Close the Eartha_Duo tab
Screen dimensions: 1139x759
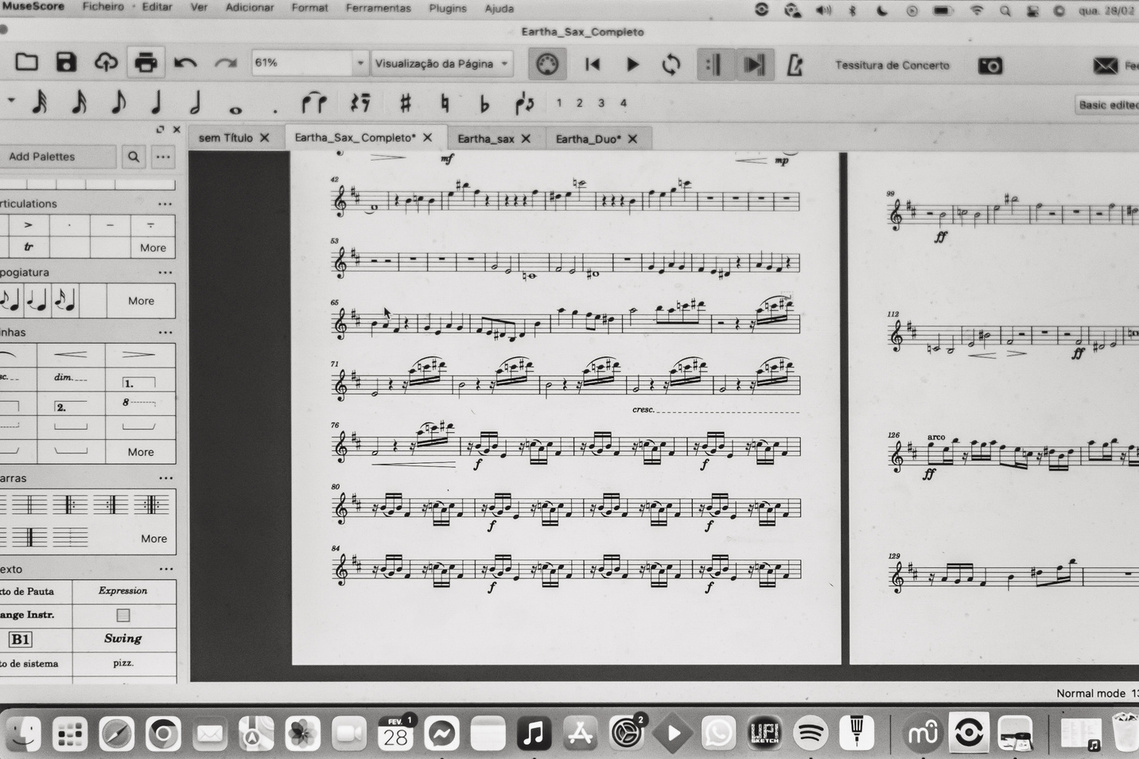coord(633,138)
